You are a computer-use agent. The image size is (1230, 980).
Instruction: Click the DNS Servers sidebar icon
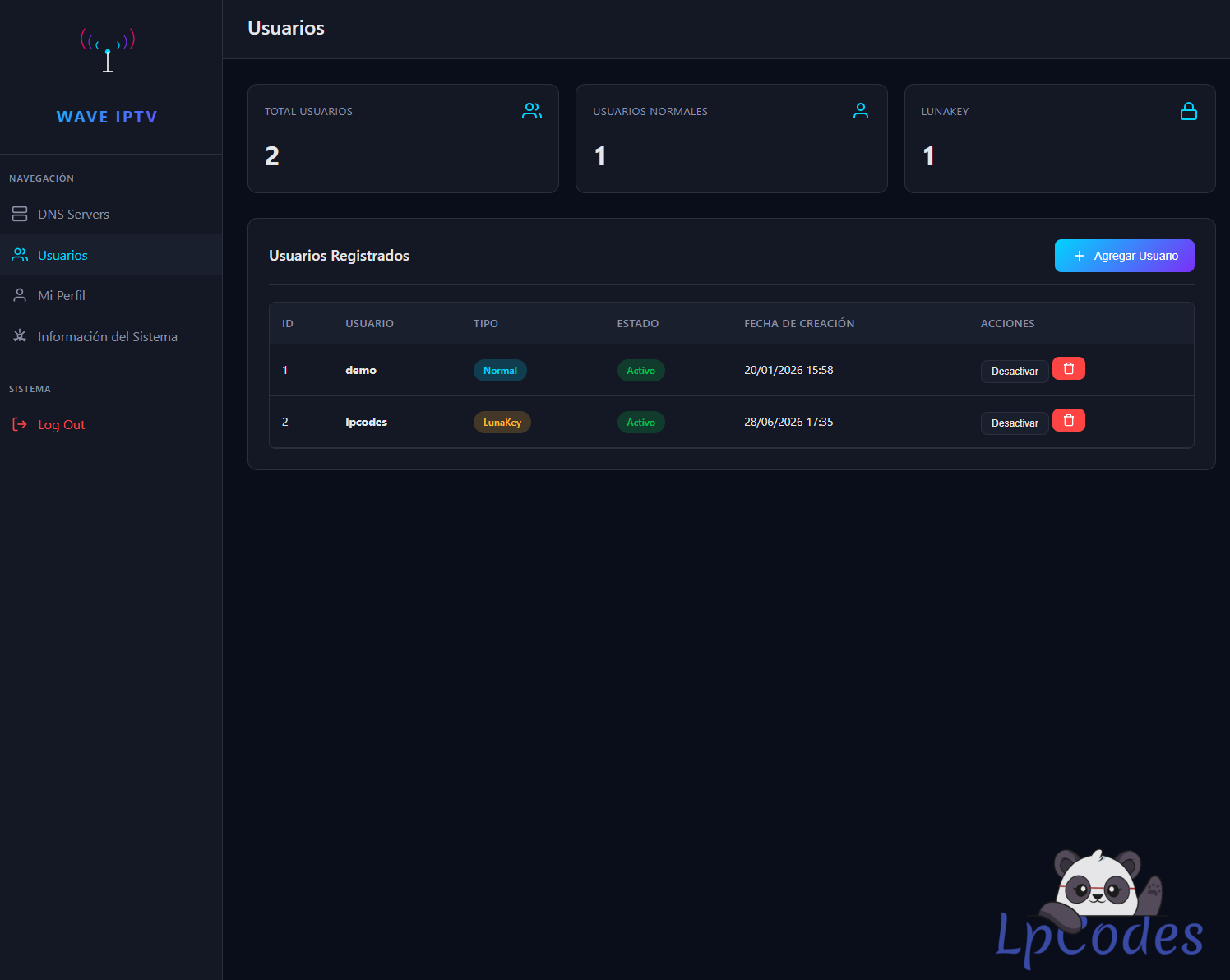pos(20,214)
